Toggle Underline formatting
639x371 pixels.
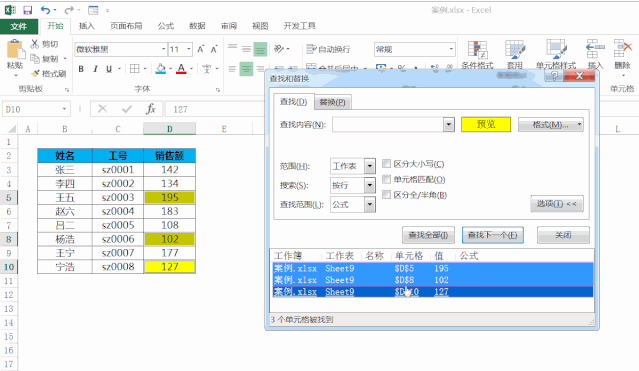click(x=109, y=69)
